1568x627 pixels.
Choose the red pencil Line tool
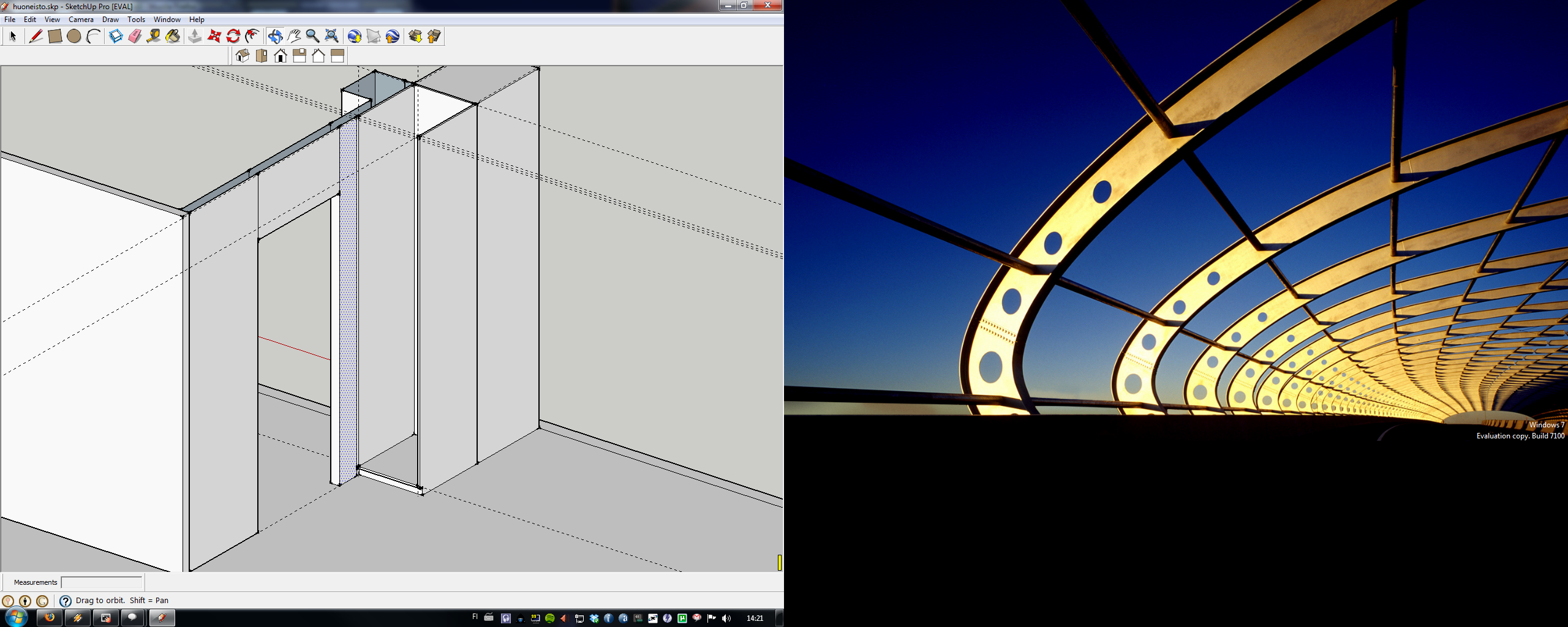[36, 37]
